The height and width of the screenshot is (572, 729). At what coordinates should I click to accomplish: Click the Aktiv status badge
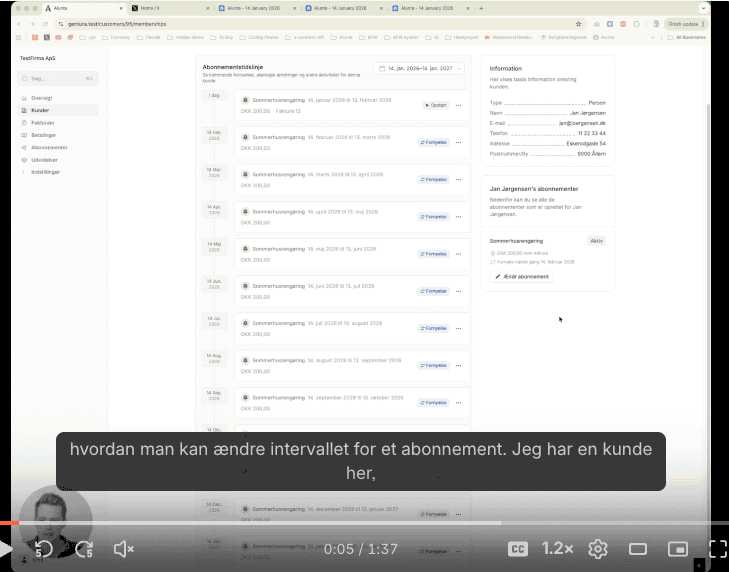point(596,241)
